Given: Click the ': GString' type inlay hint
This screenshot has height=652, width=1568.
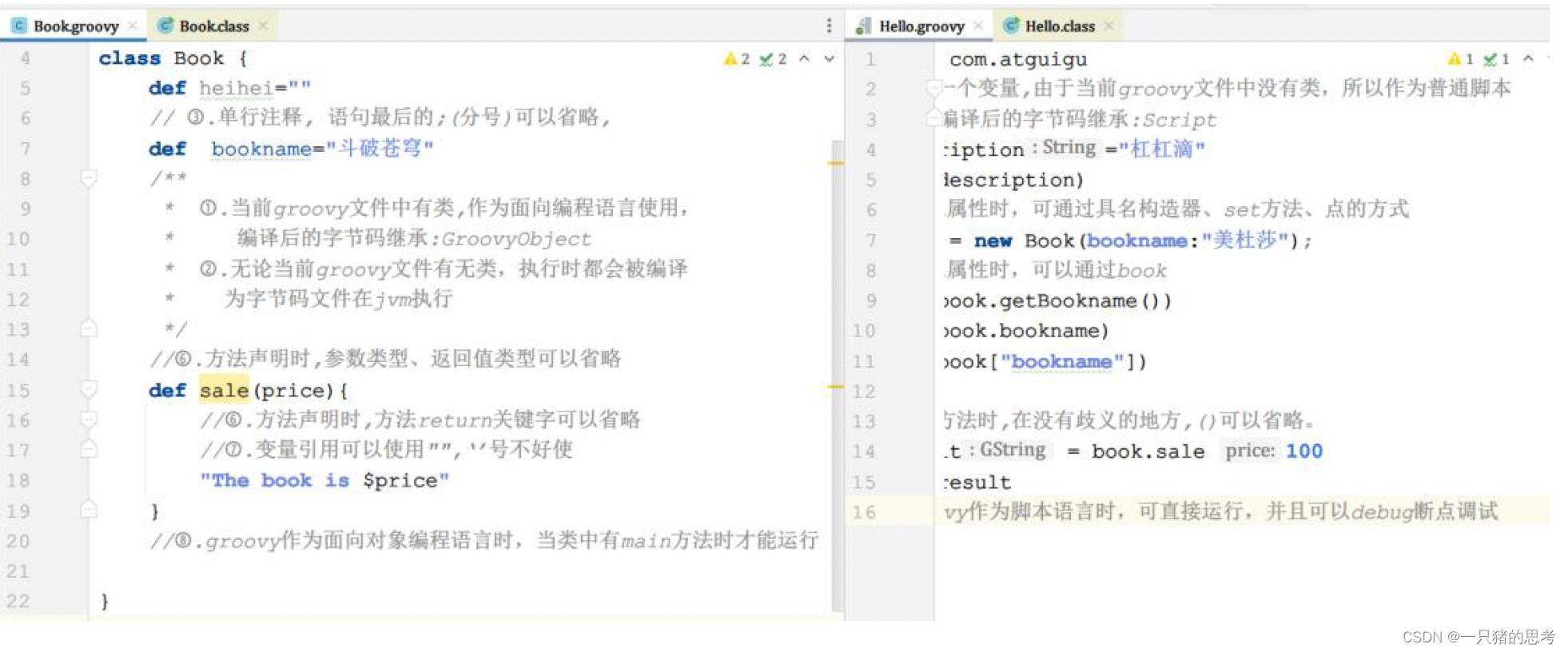Looking at the screenshot, I should [1009, 451].
